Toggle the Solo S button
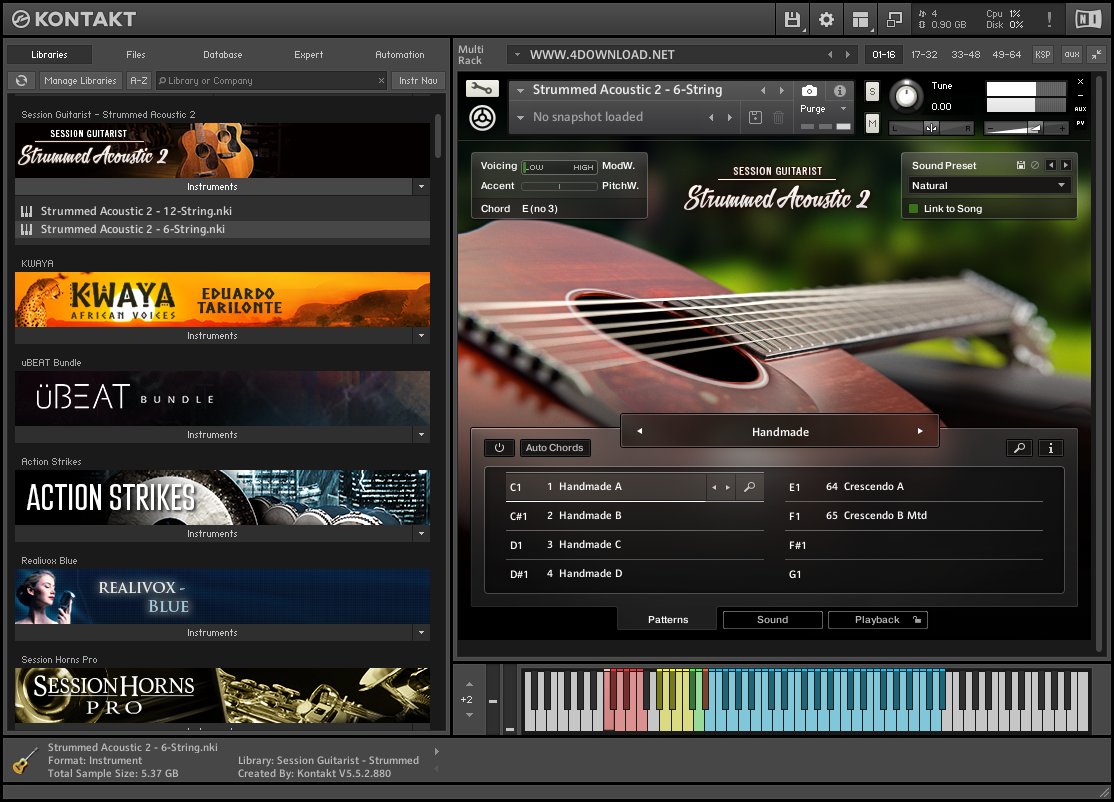 point(872,92)
